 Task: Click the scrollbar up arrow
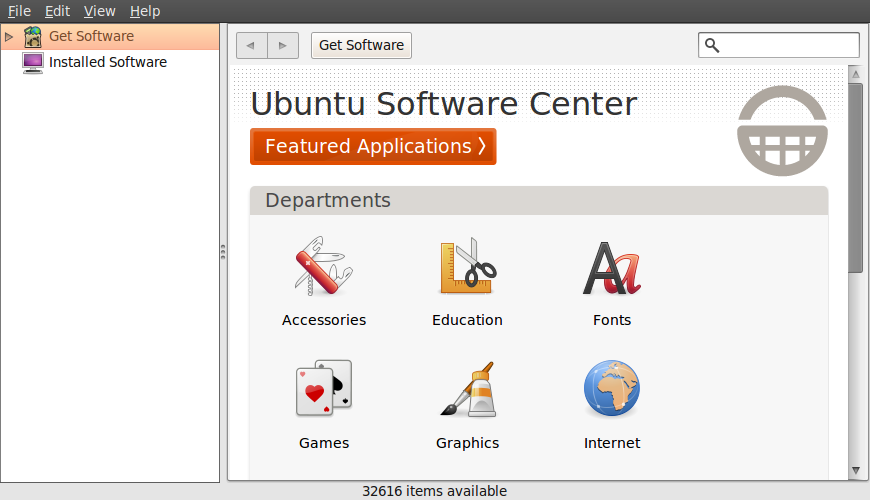(855, 74)
